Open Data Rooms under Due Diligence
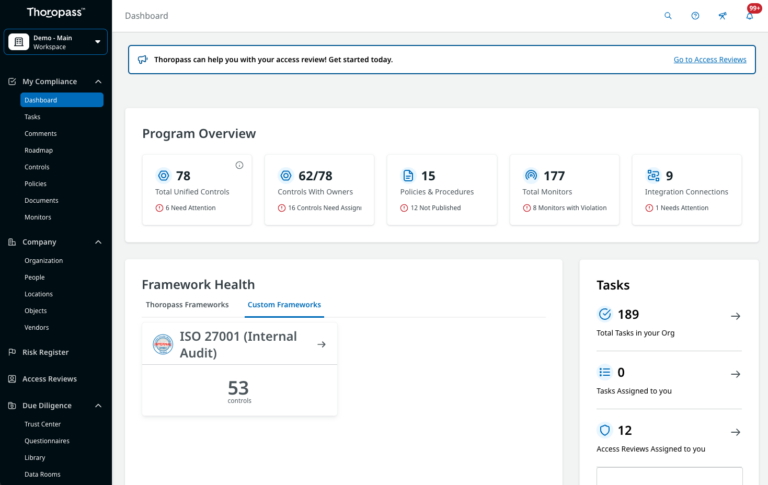Image resolution: width=768 pixels, height=485 pixels. [43, 474]
